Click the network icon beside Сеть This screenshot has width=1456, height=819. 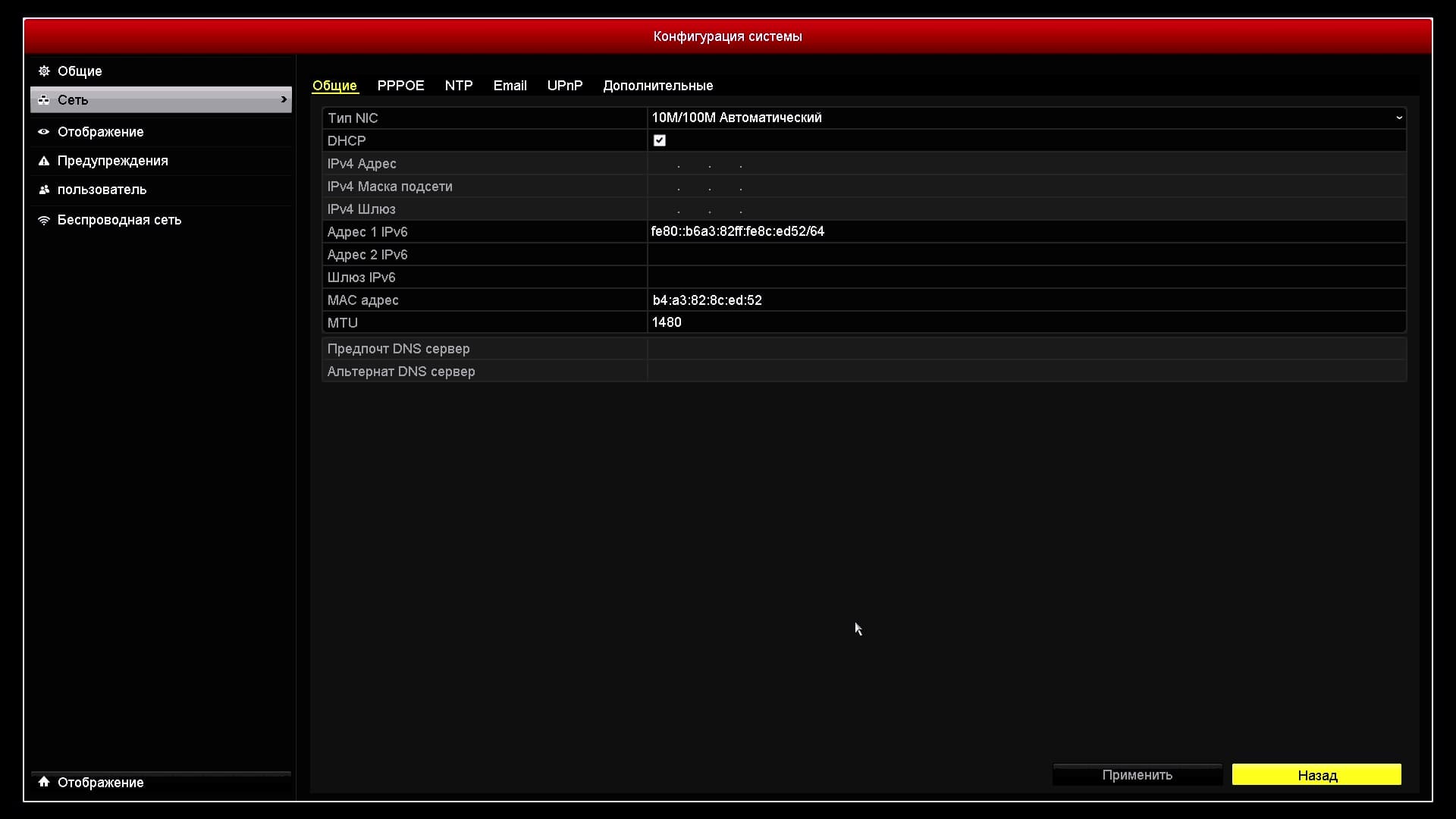pyautogui.click(x=44, y=100)
